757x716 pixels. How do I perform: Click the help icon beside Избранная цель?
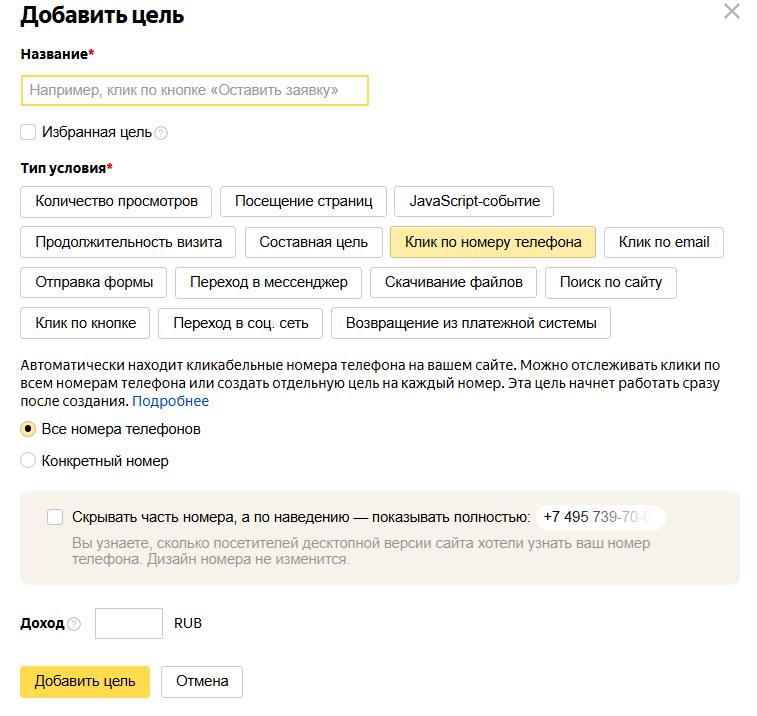coord(161,133)
